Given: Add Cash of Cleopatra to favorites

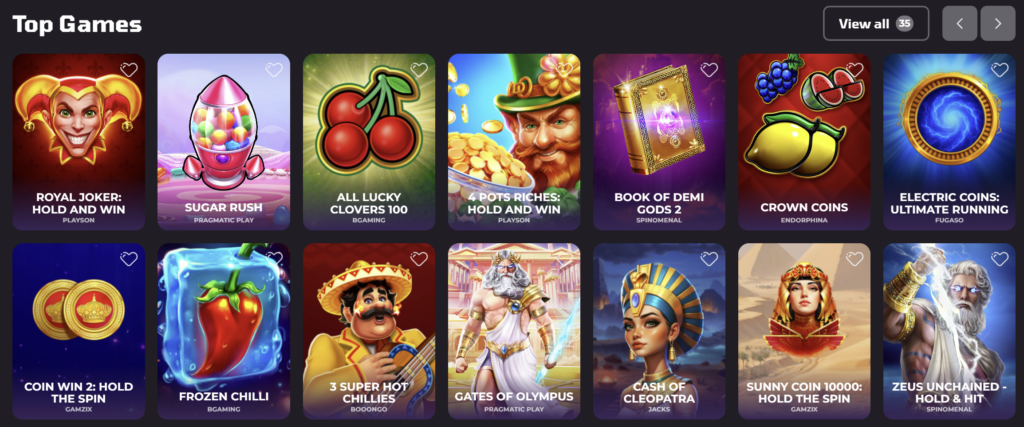Looking at the screenshot, I should pos(709,259).
